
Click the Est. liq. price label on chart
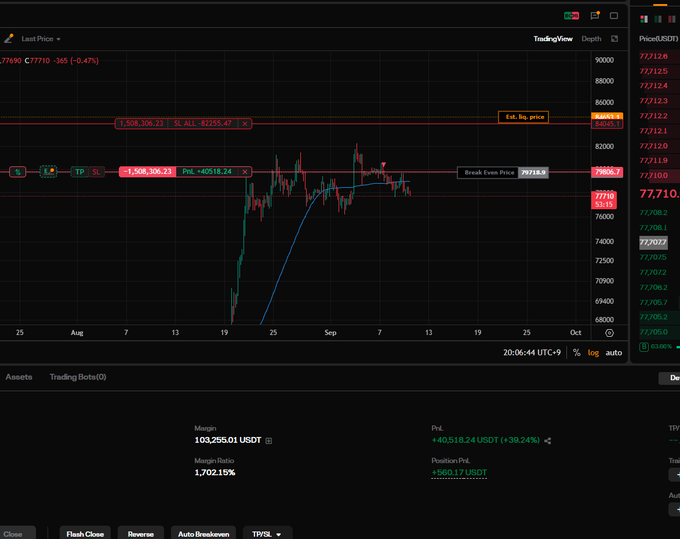coord(523,117)
